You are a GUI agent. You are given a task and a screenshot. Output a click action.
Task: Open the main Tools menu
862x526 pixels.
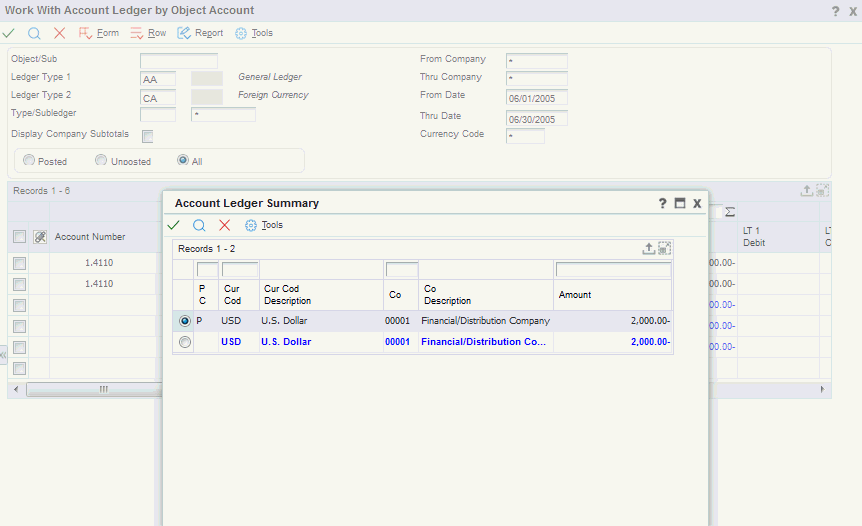coord(253,33)
